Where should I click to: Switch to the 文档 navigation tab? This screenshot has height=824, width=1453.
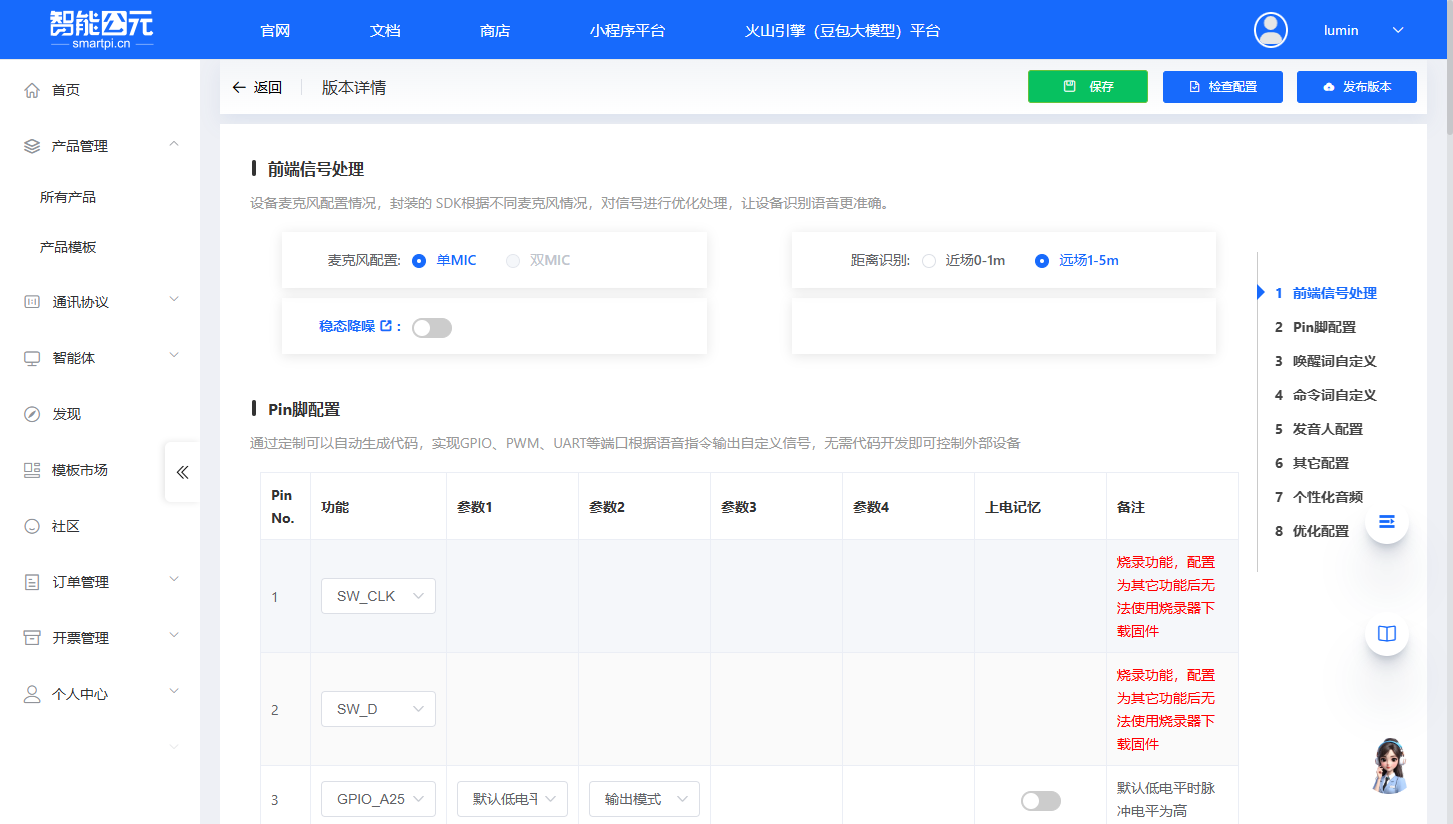(x=384, y=31)
